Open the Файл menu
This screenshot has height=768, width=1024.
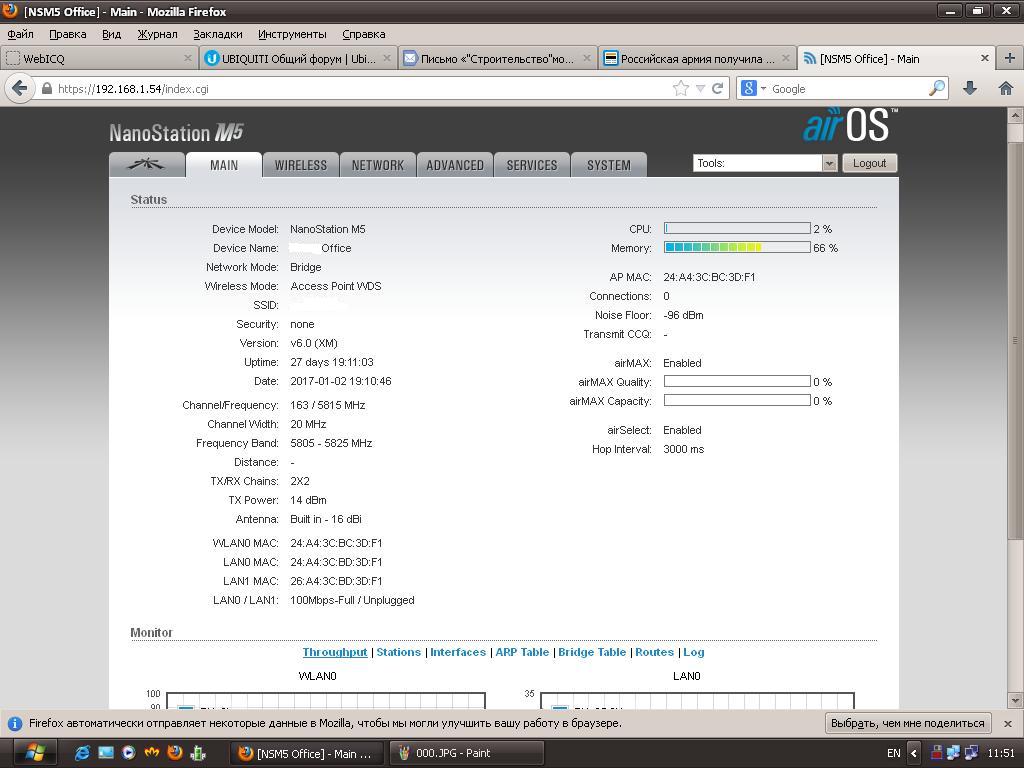coord(20,34)
